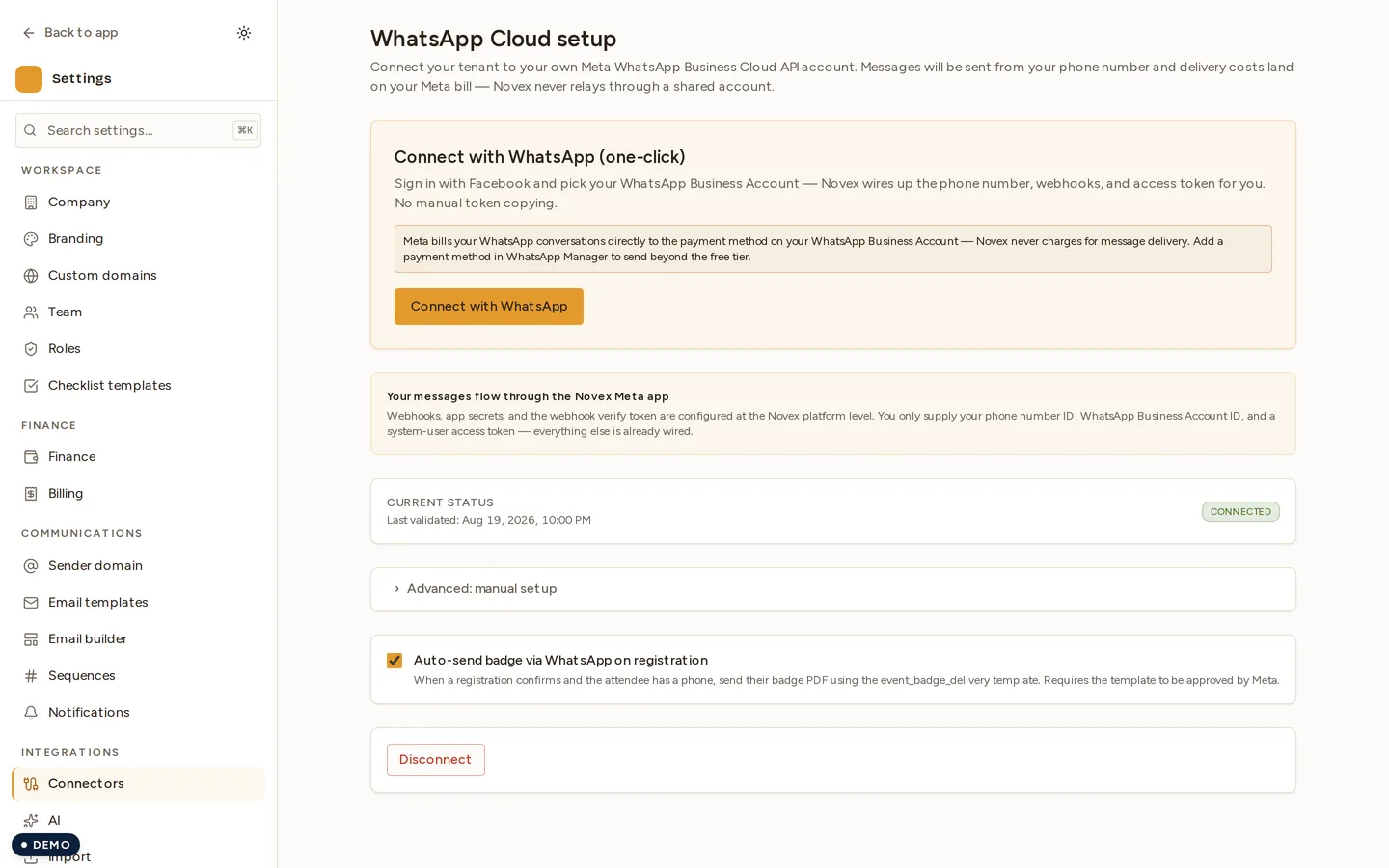Open Custom domains settings
1389x868 pixels.
pyautogui.click(x=138, y=276)
